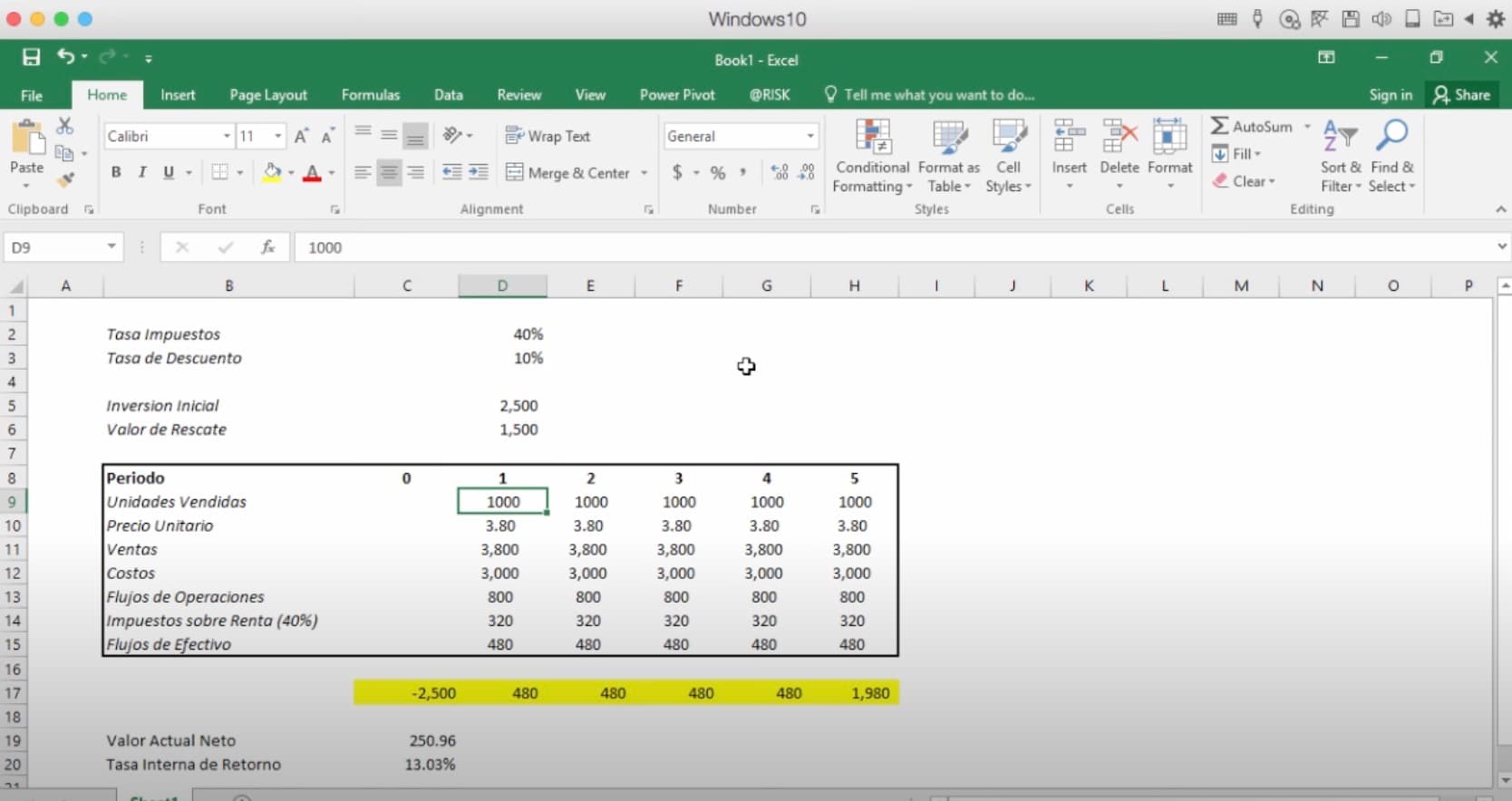
Task: Click the Share button
Action: tap(1461, 95)
